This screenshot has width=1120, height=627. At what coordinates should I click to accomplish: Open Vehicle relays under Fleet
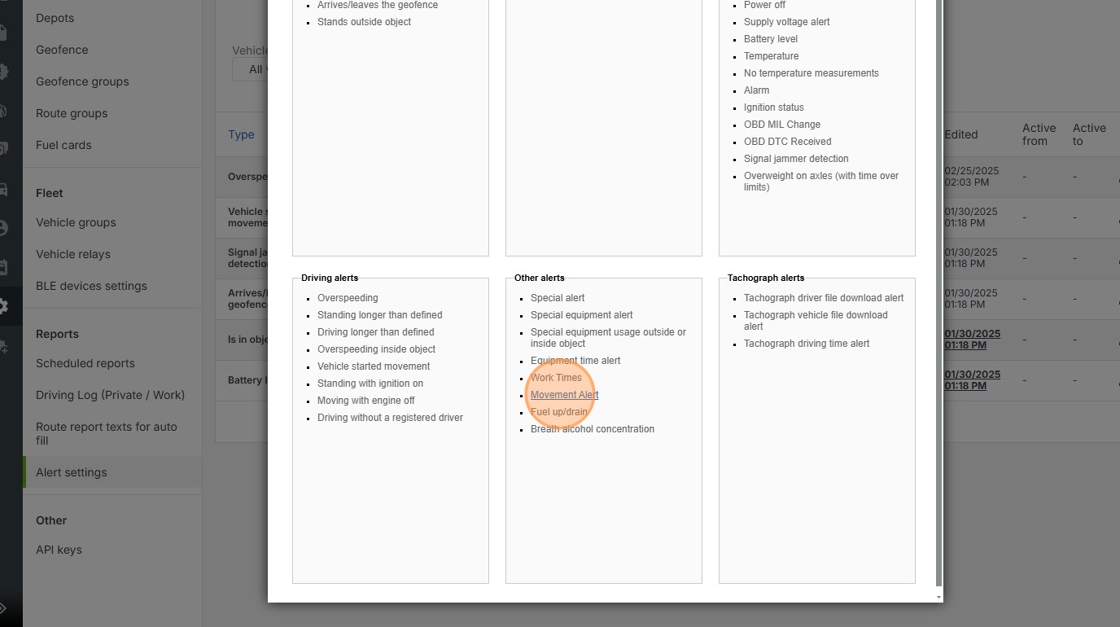point(73,254)
